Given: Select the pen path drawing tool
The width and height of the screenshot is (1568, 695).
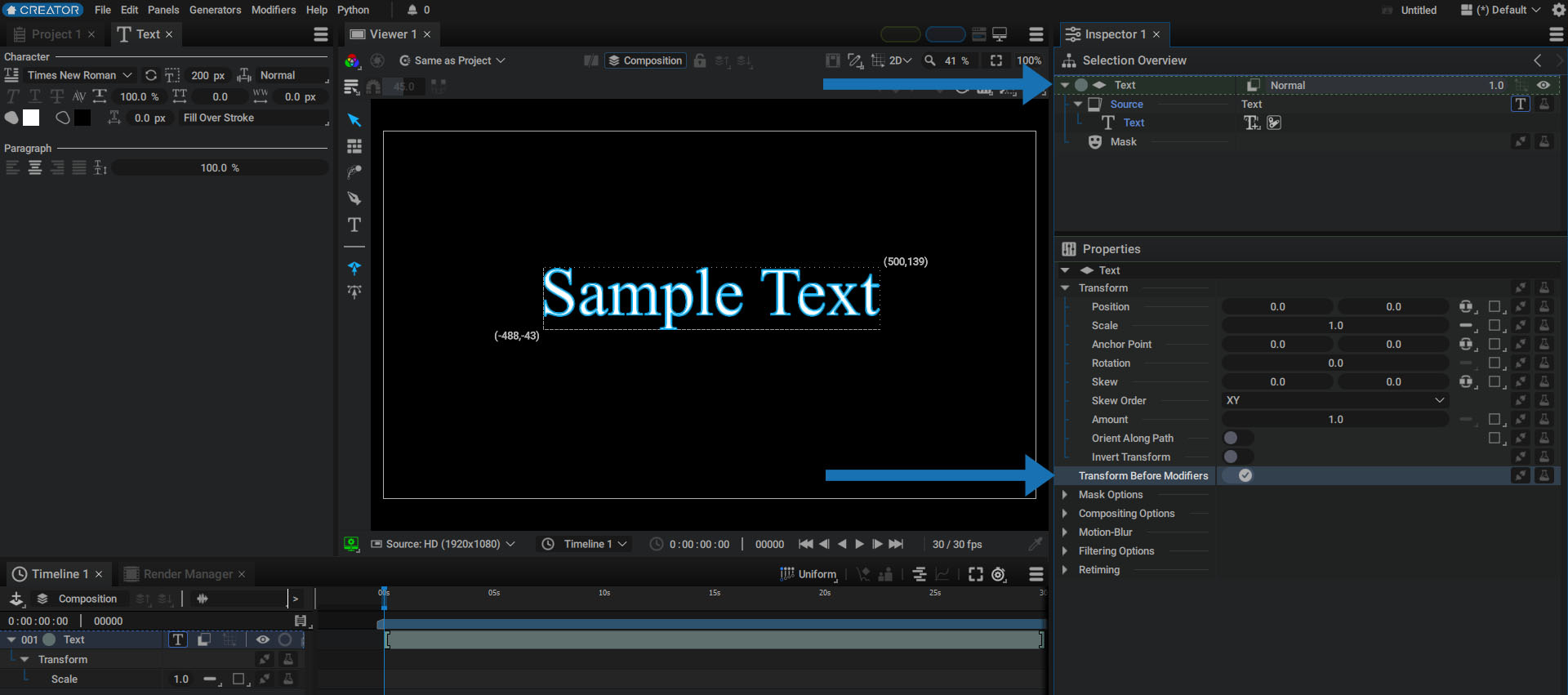Looking at the screenshot, I should pyautogui.click(x=354, y=198).
